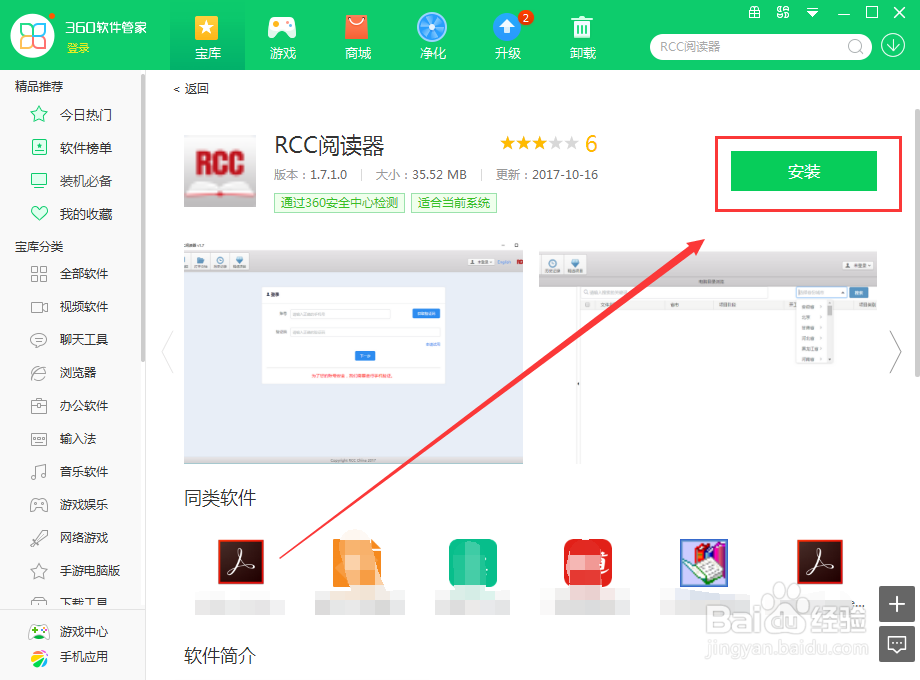Image resolution: width=920 pixels, height=680 pixels.
Task: Click the 游戏娱乐 gamepad icon
Action: [39, 505]
